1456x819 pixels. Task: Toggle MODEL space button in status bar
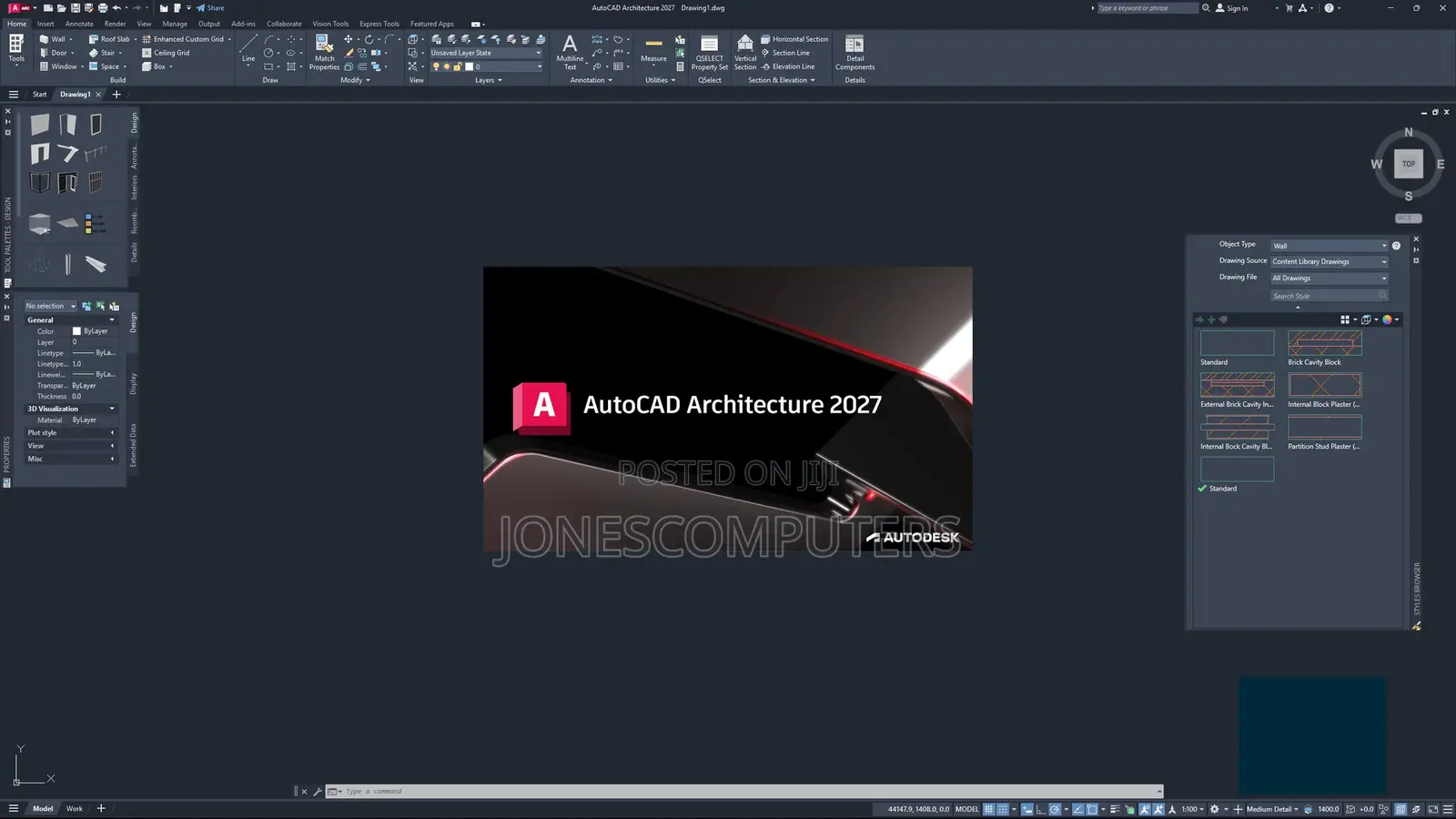click(x=966, y=809)
